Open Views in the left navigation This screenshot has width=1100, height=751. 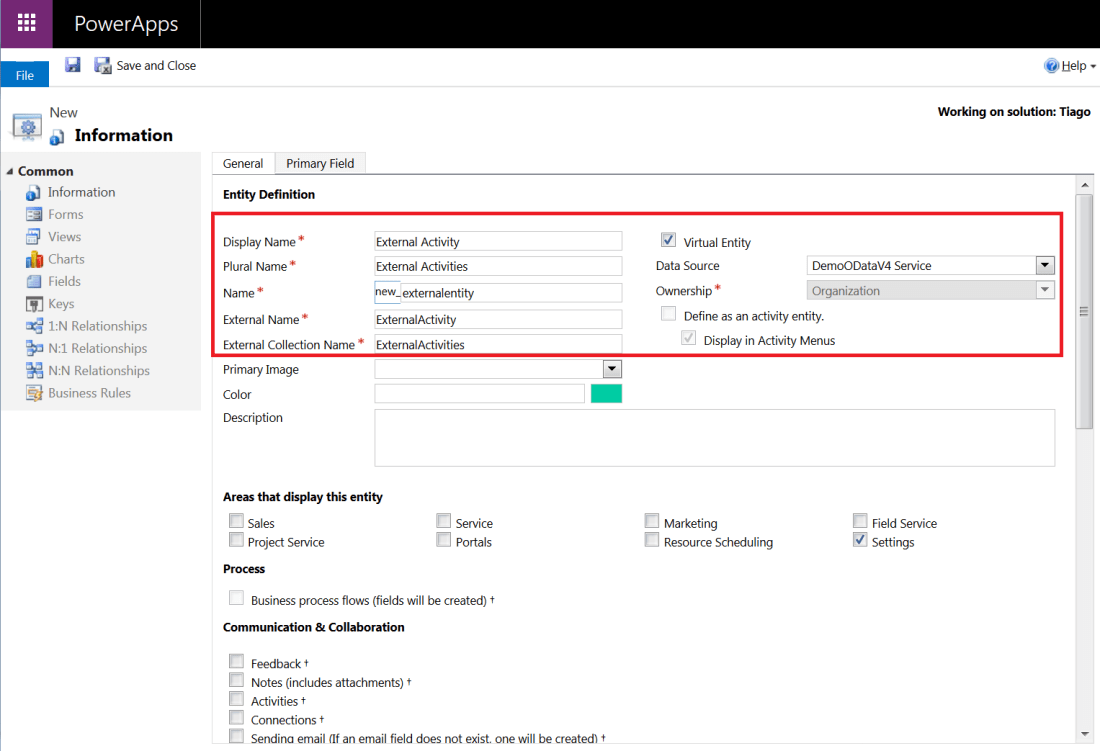pos(64,237)
